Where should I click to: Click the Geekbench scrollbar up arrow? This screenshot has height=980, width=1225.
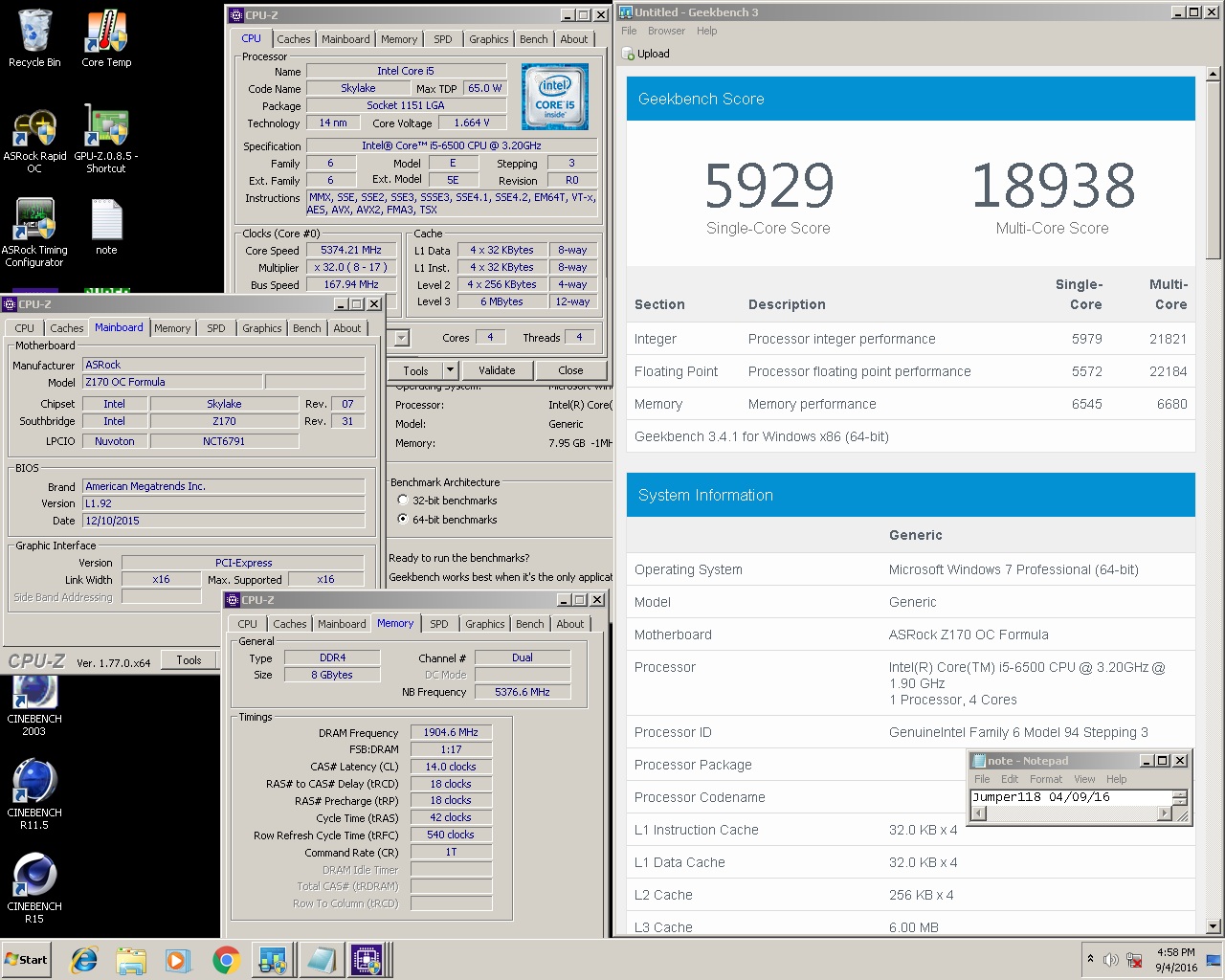(1214, 74)
